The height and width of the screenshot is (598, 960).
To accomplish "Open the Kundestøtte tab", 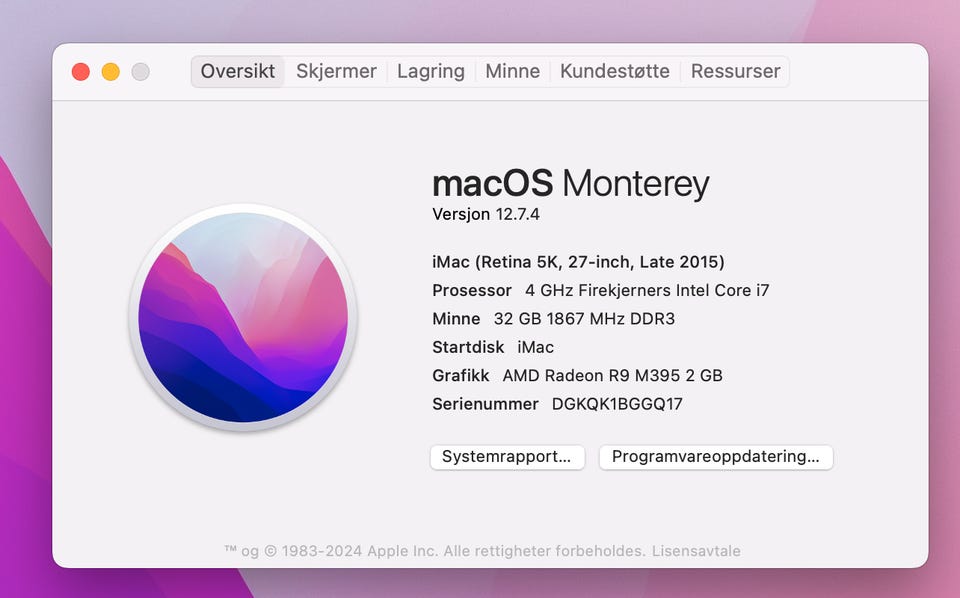I will point(615,72).
